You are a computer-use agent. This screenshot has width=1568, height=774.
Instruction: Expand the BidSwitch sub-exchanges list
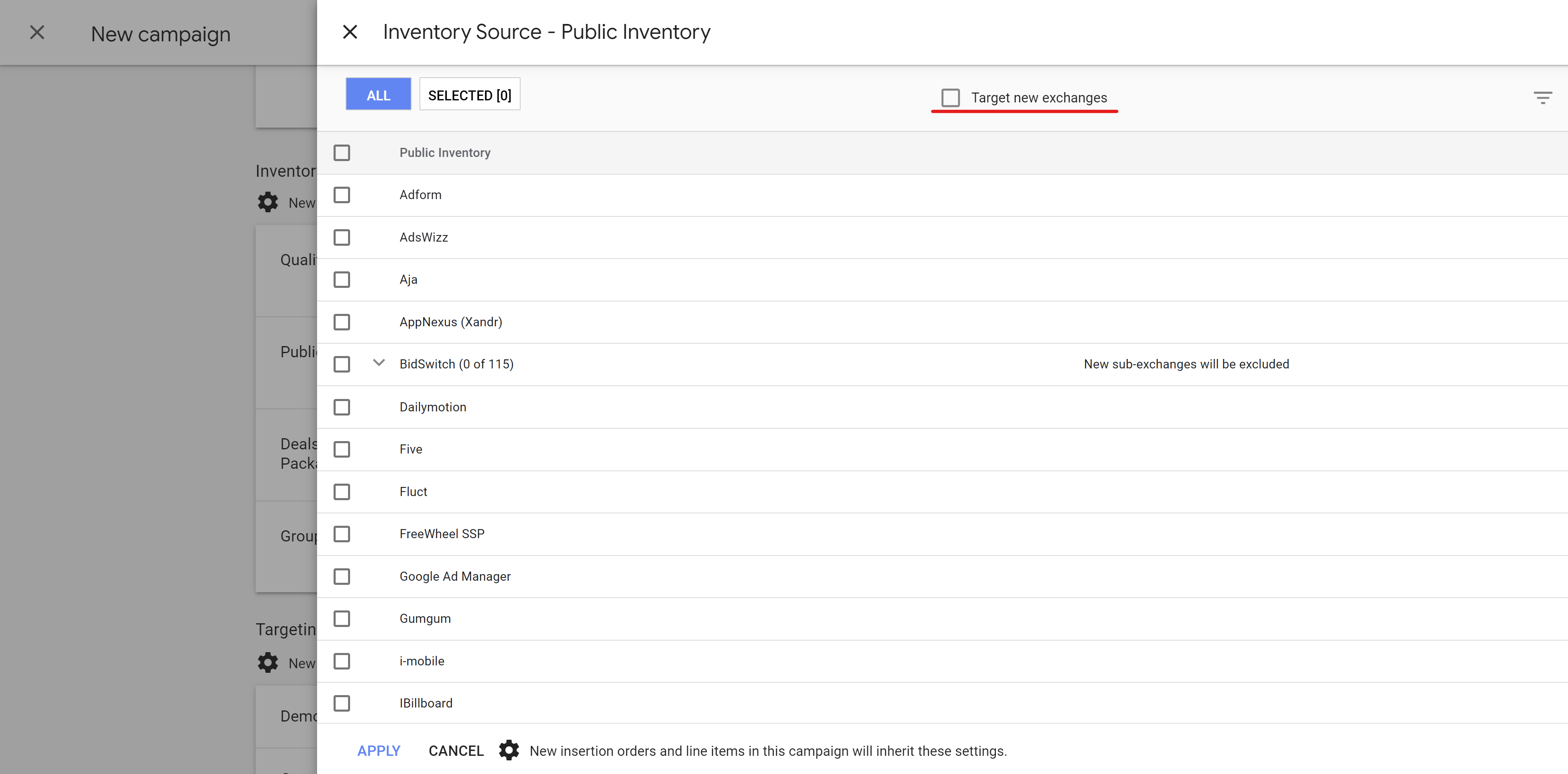pyautogui.click(x=379, y=363)
